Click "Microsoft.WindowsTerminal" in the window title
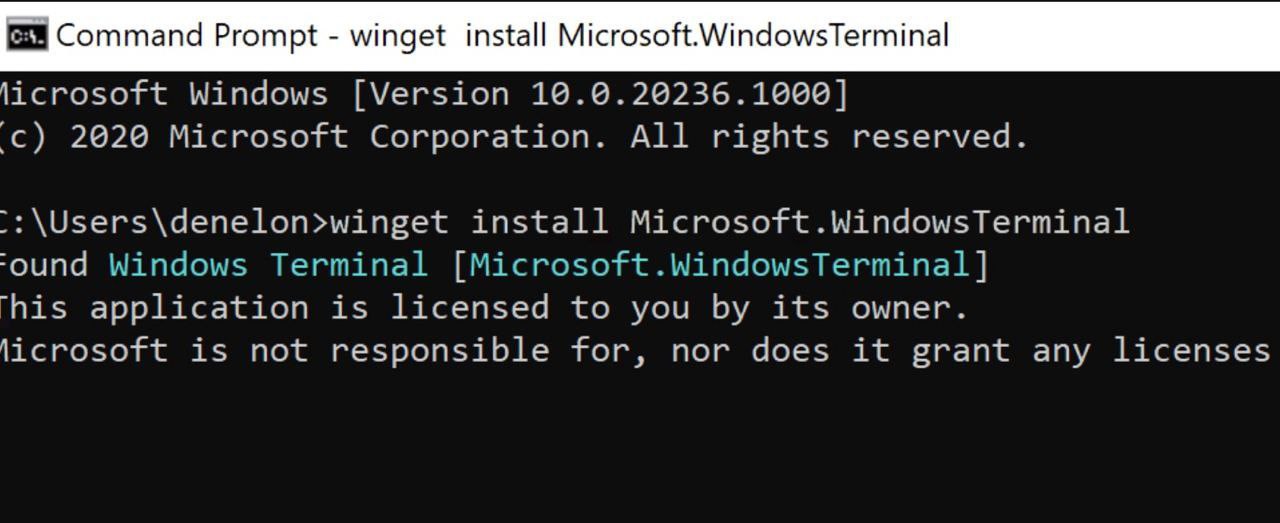This screenshot has height=523, width=1280. (753, 35)
